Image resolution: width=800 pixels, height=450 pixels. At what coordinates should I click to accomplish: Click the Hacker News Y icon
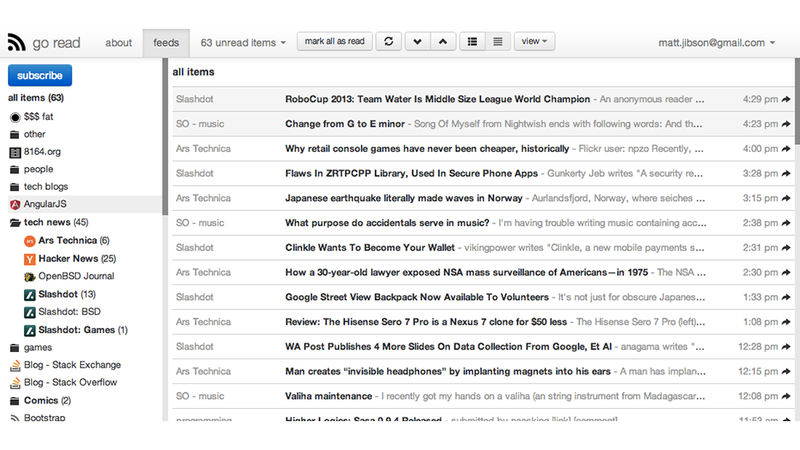tap(30, 259)
